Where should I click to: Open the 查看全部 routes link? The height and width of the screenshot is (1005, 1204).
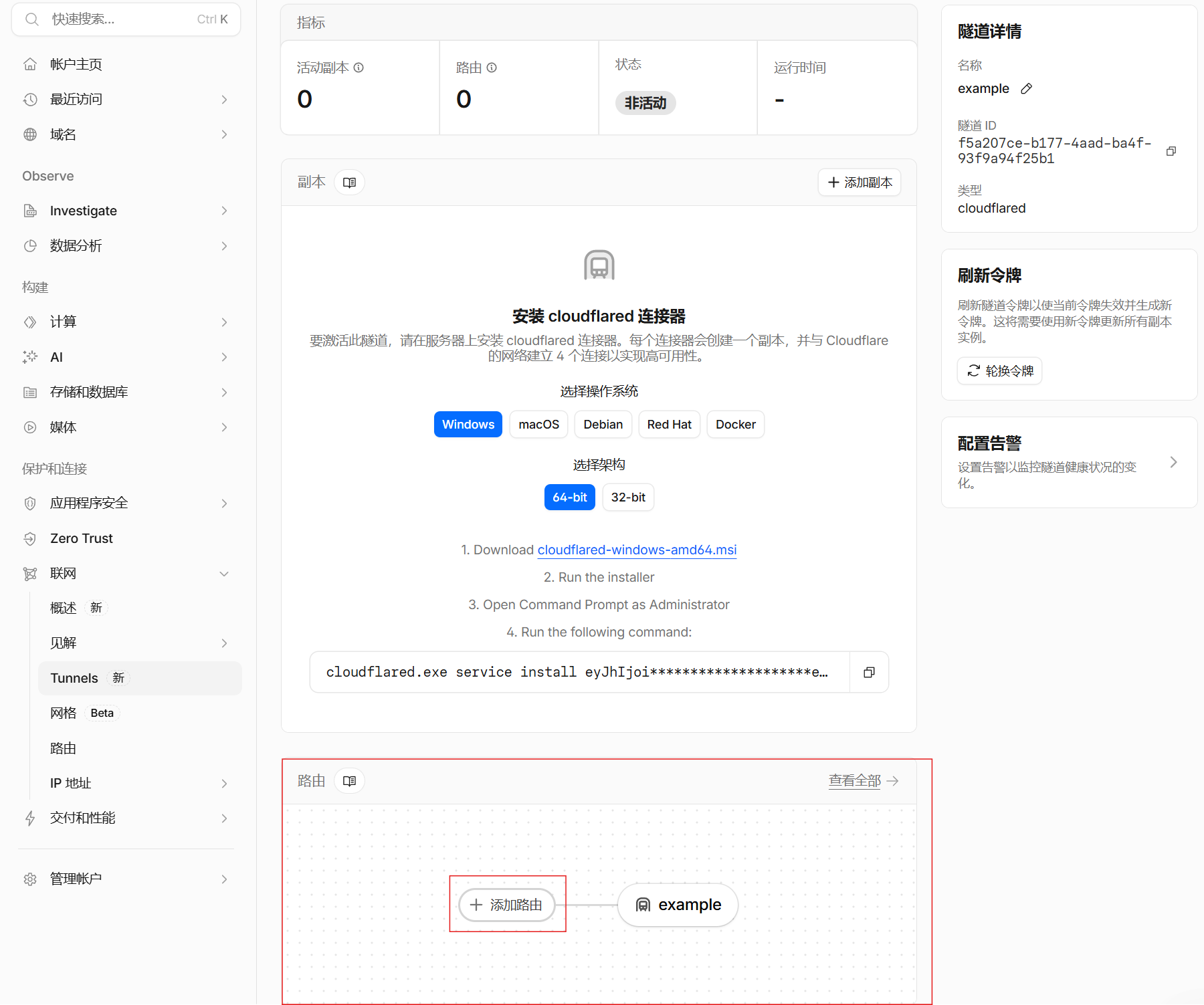click(863, 781)
